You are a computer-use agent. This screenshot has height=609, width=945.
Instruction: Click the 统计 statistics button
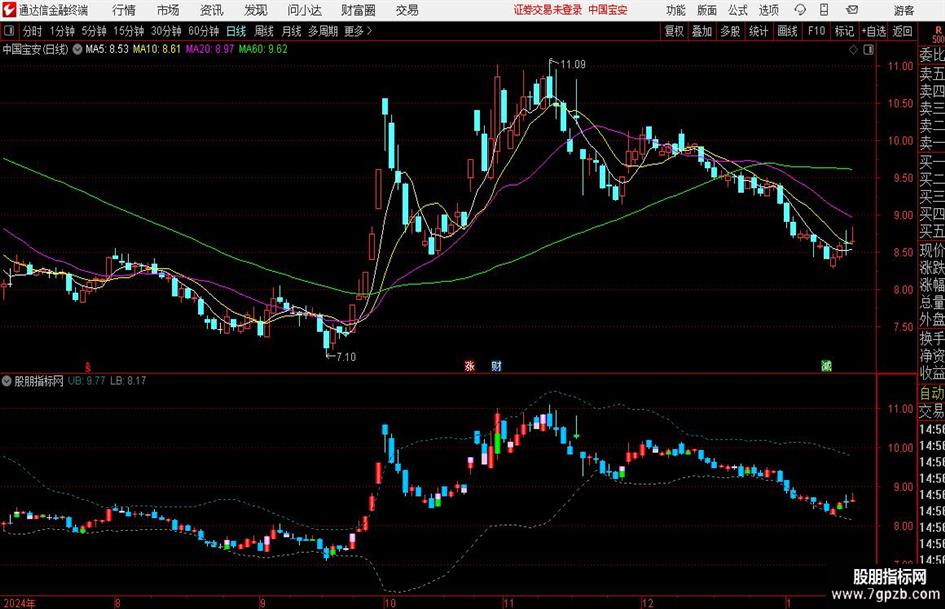coord(759,31)
